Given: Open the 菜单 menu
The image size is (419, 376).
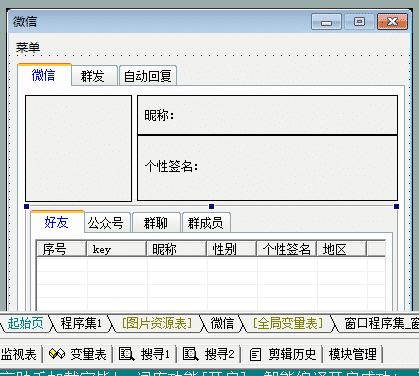Looking at the screenshot, I should (x=28, y=47).
